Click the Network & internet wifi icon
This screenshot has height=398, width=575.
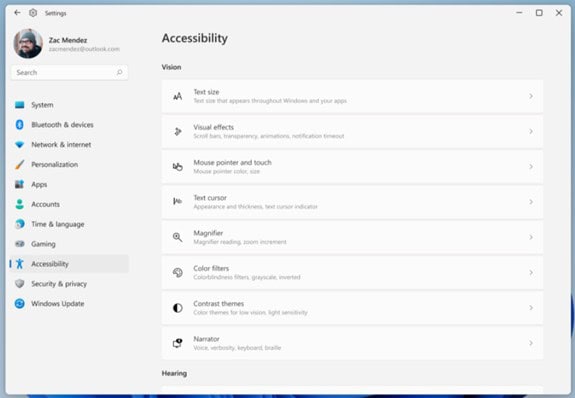pyautogui.click(x=20, y=145)
